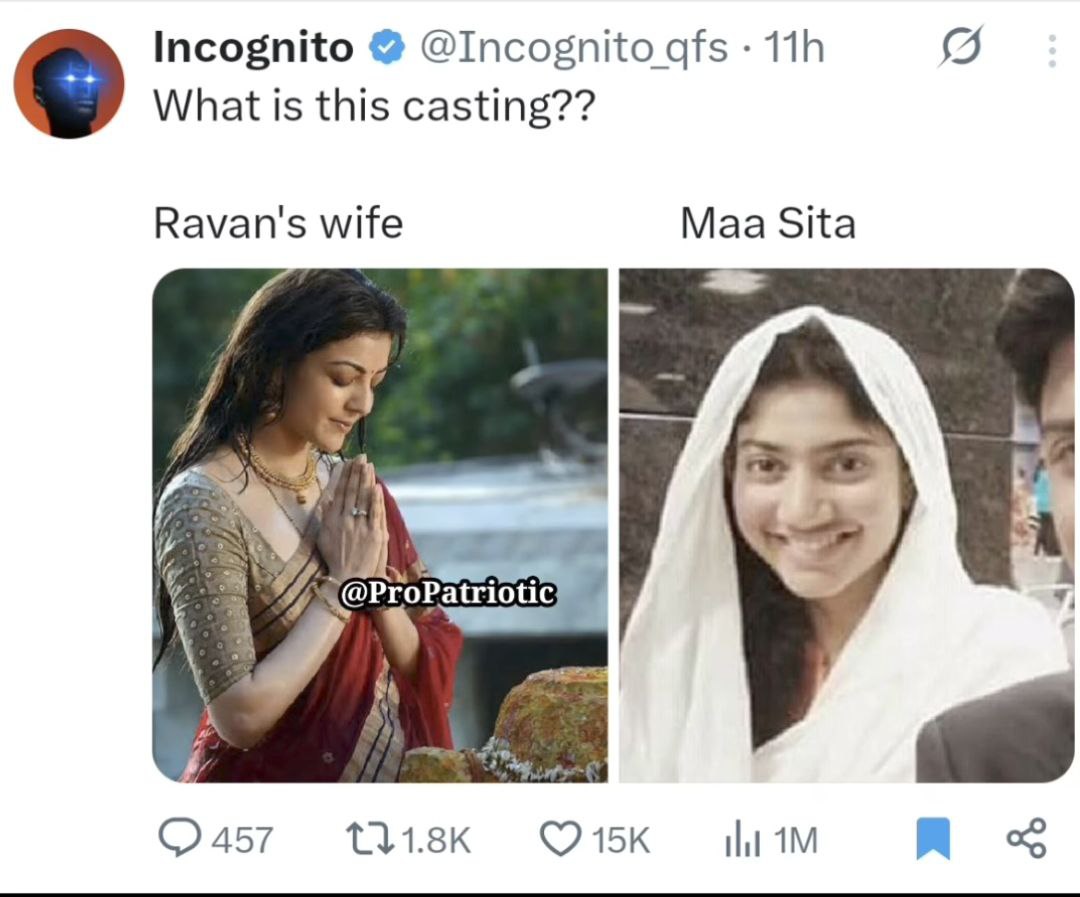The width and height of the screenshot is (1080, 897).
Task: Open the Incognito profile avatar
Action: pos(69,83)
